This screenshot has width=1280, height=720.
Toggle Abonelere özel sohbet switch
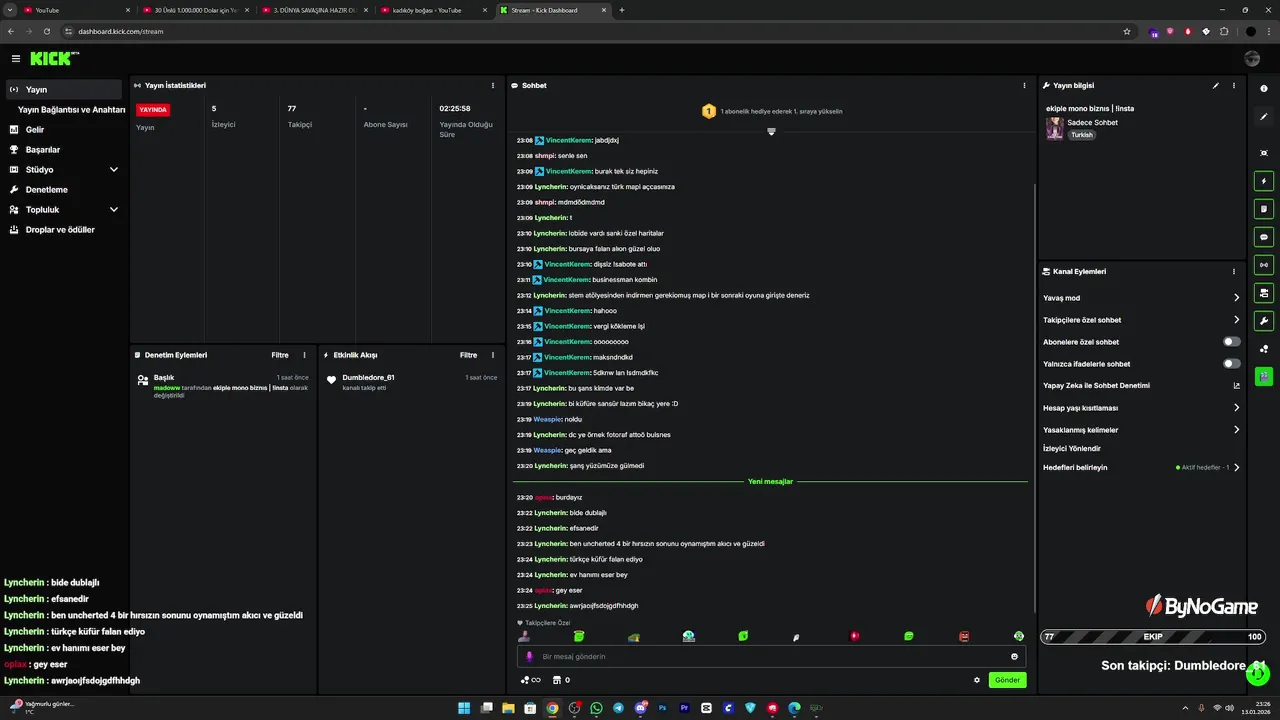(1232, 342)
